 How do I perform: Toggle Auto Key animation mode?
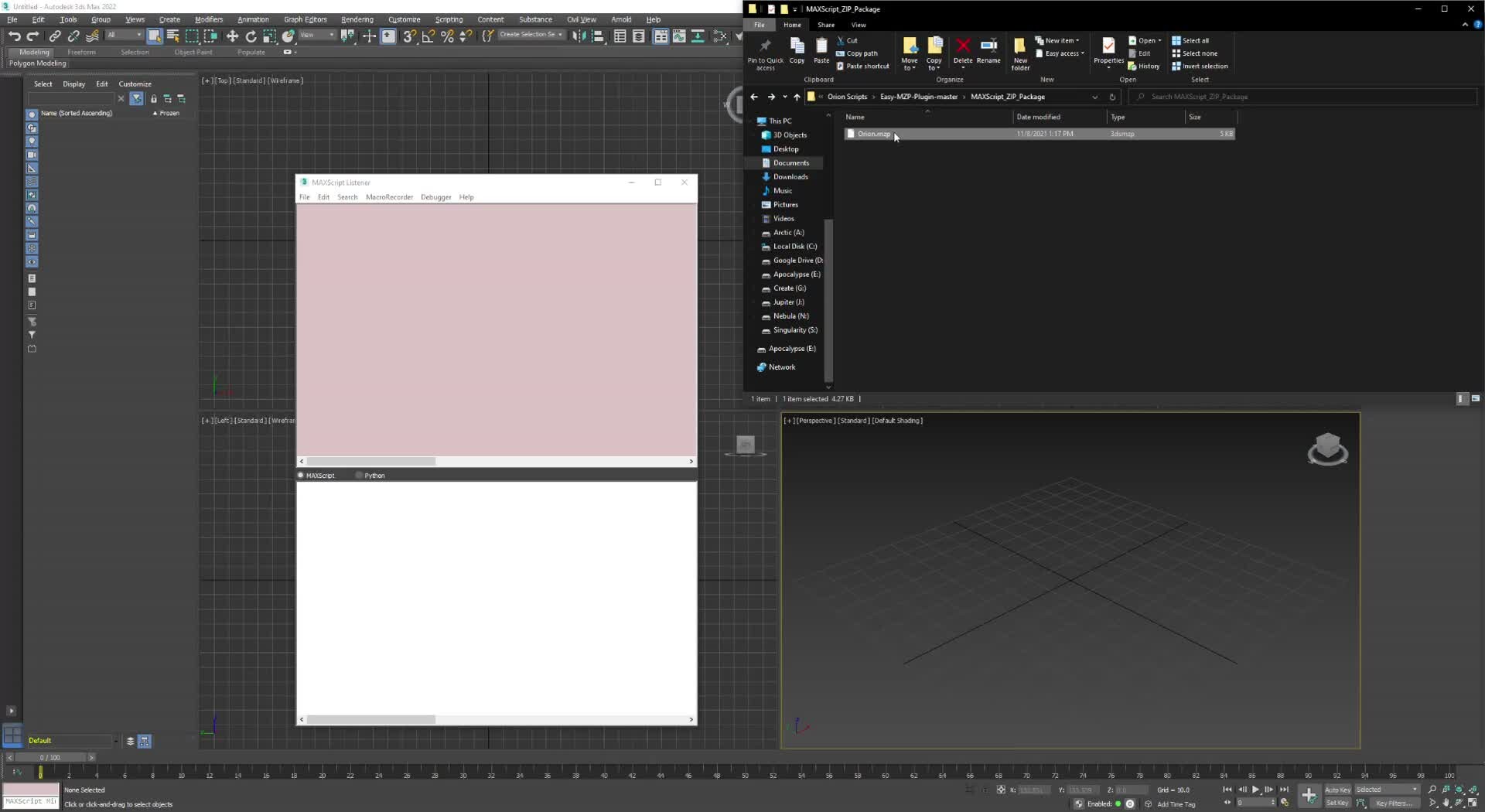[x=1339, y=790]
